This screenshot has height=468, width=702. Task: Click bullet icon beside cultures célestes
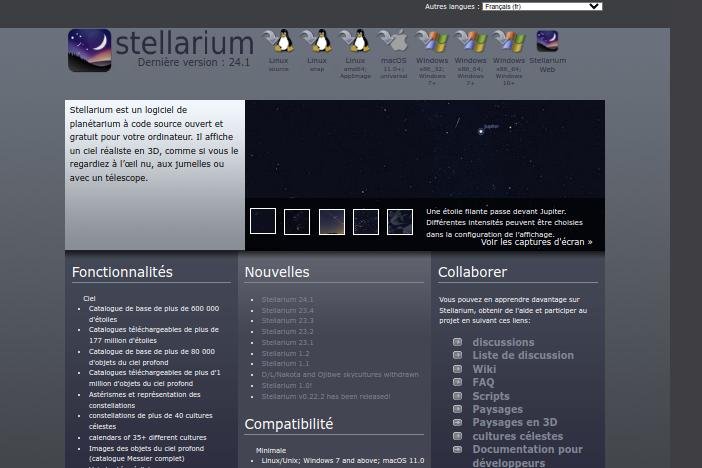tap(457, 436)
